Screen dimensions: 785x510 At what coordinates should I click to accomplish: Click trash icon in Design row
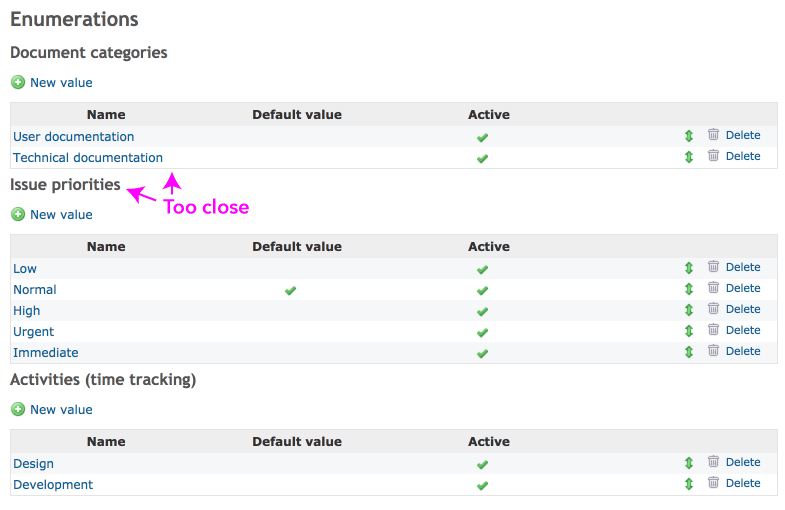713,462
